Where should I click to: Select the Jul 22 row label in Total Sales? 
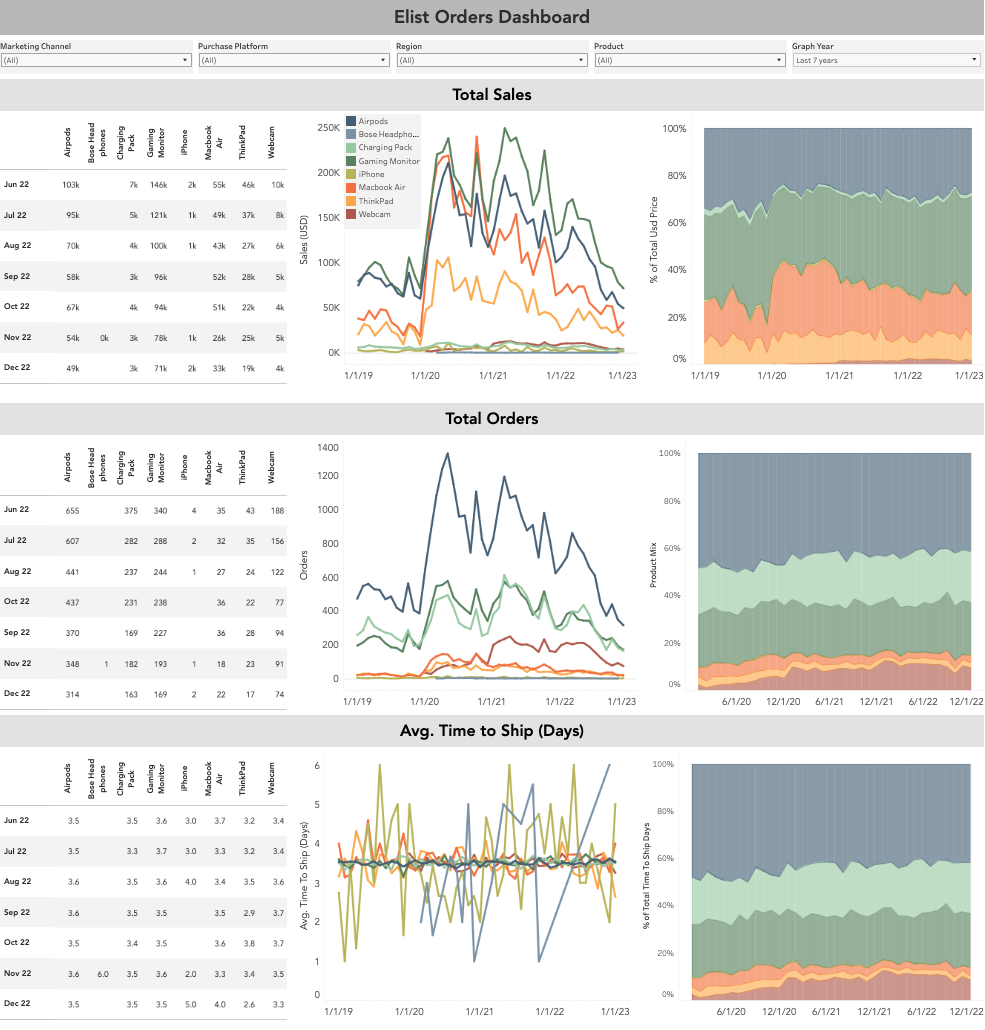point(15,215)
